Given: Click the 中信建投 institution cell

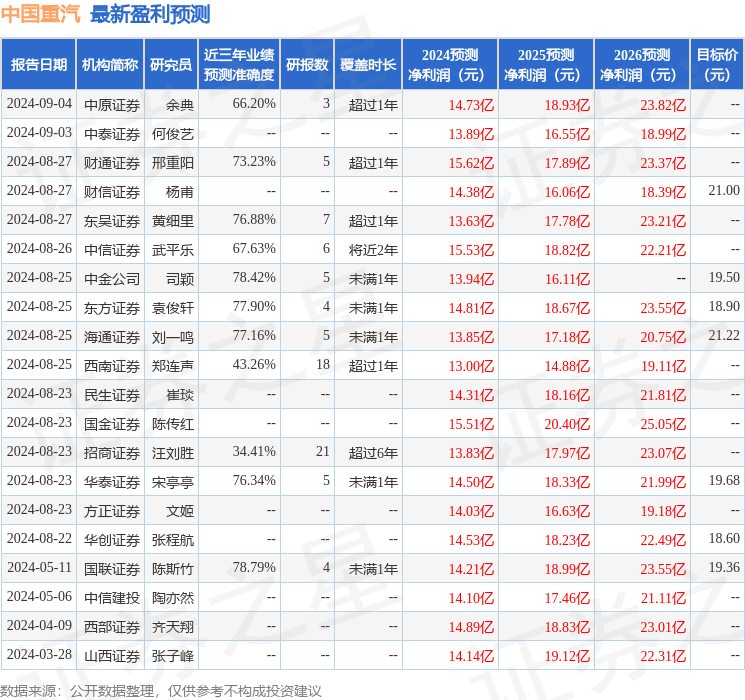Looking at the screenshot, I should [112, 598].
